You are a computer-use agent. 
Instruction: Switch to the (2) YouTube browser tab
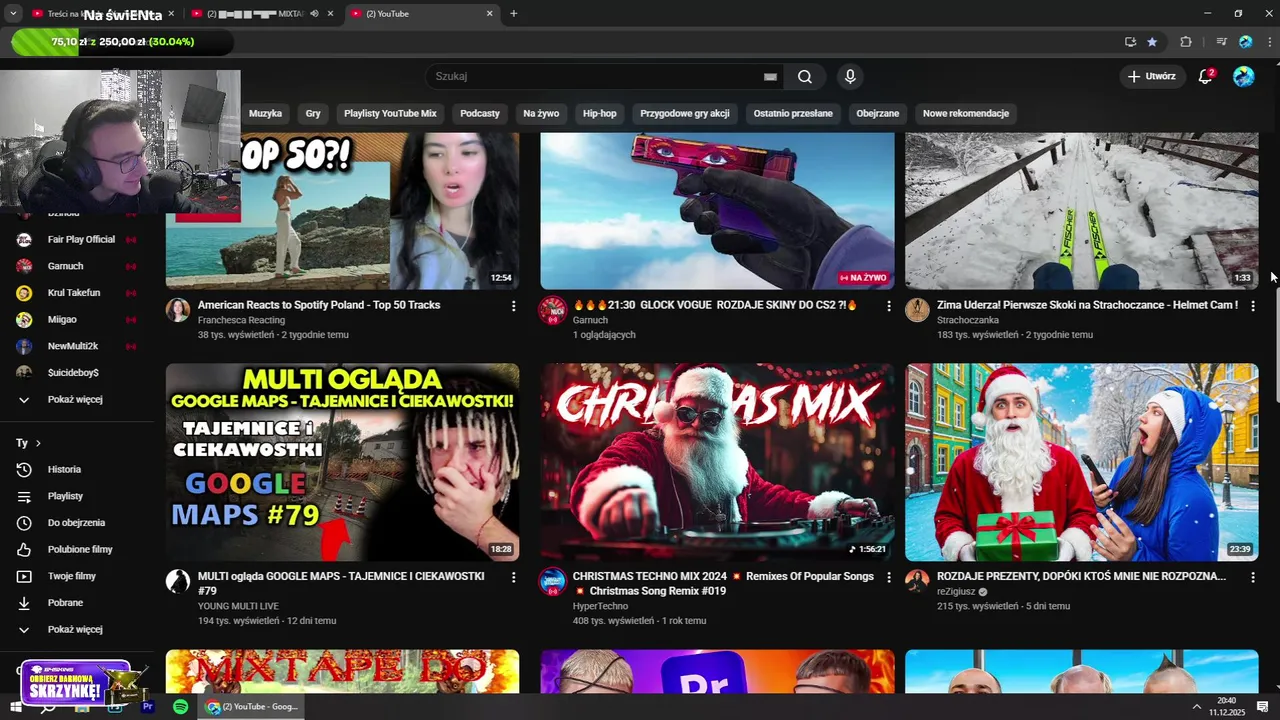click(420, 14)
